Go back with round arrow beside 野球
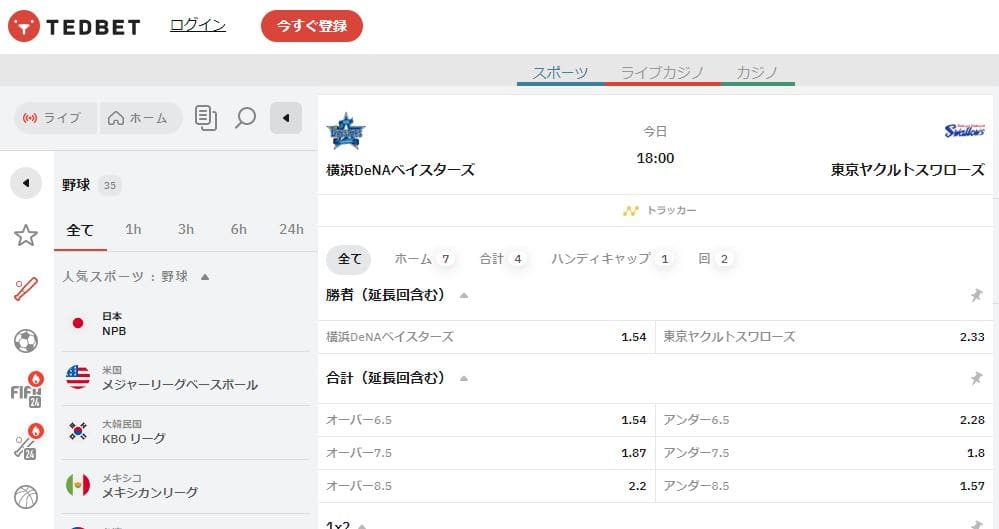Viewport: 999px width, 529px height. click(x=26, y=183)
